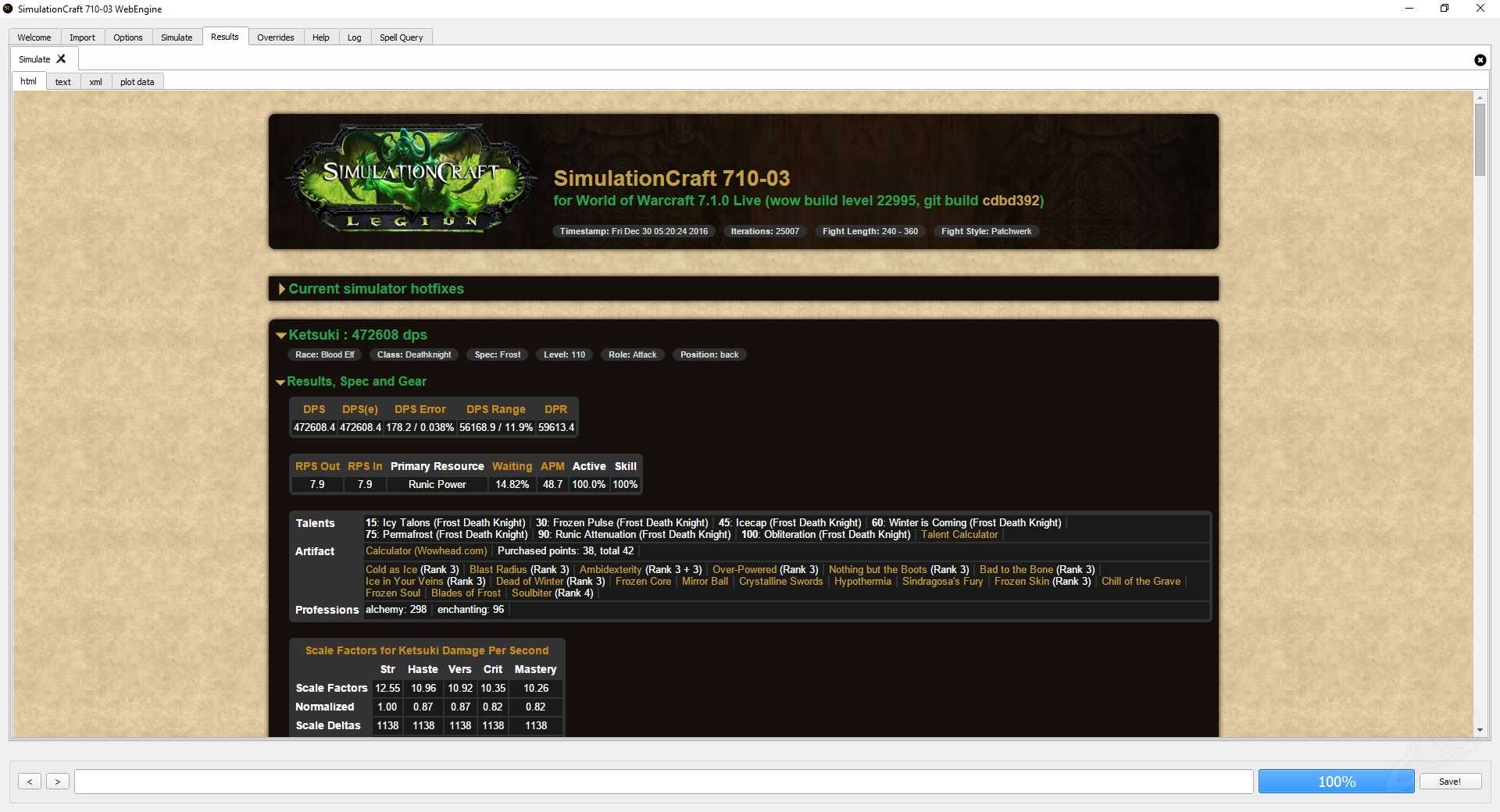Go forward with the > button

tap(58, 781)
